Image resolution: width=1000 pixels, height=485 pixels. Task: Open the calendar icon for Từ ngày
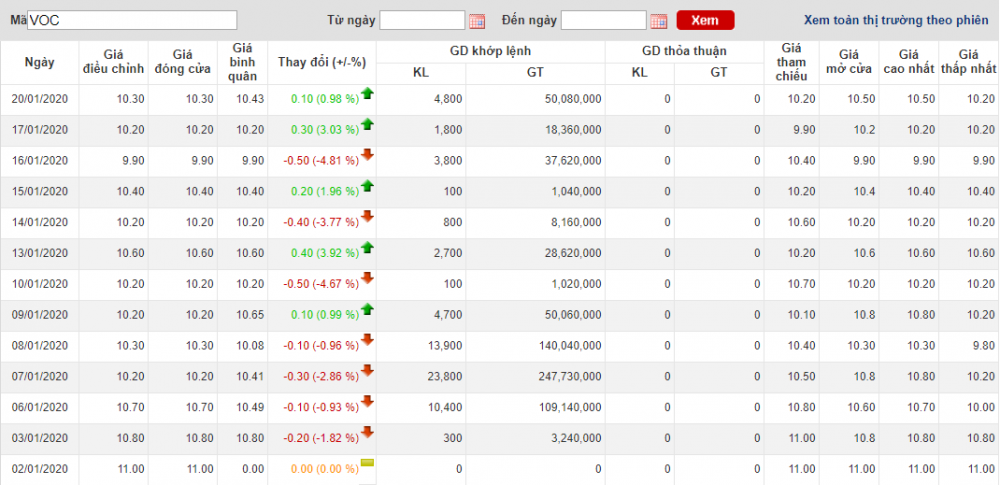476,21
